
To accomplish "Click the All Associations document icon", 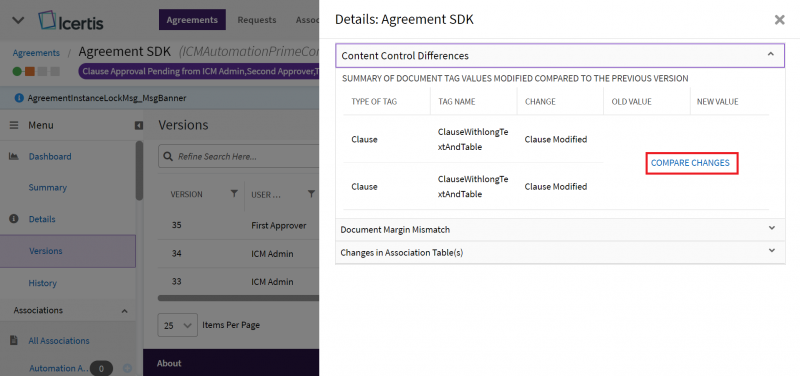I will [x=14, y=340].
